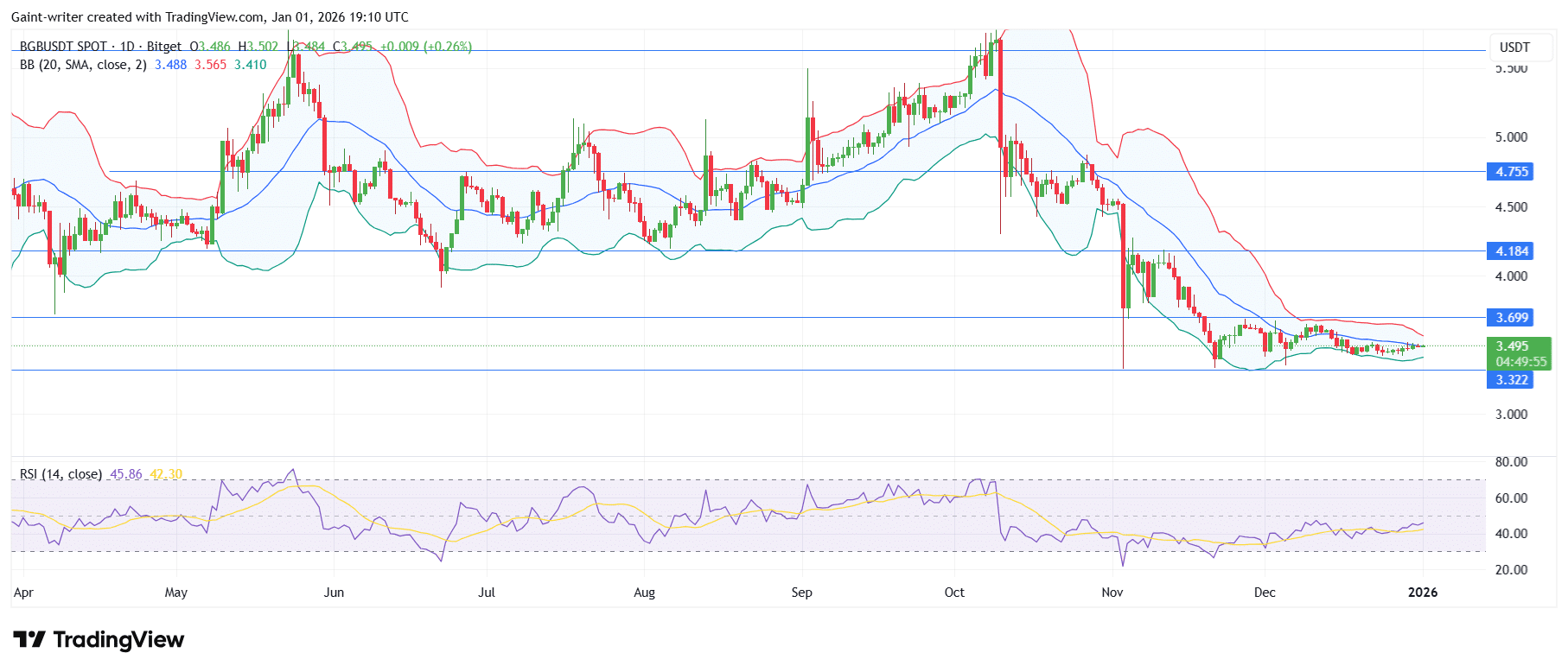Select the 4.755 horizontal line price label
The width and height of the screenshot is (1568, 672).
pyautogui.click(x=1512, y=172)
